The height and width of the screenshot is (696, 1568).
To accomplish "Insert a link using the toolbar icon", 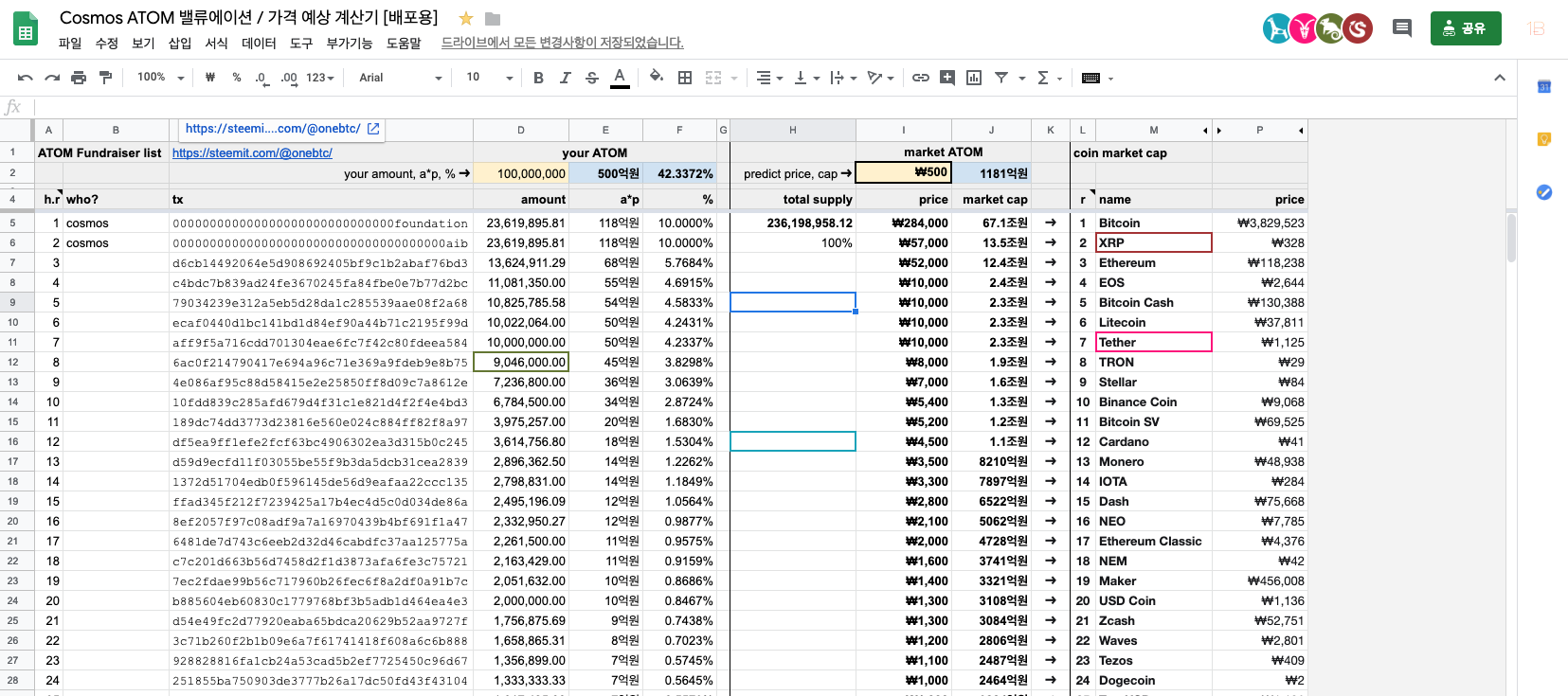I will pos(920,78).
